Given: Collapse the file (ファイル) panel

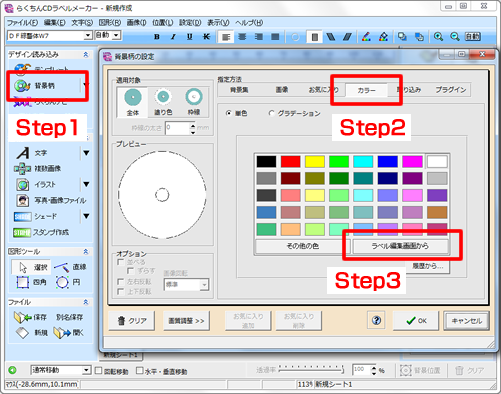Looking at the screenshot, I should [x=86, y=302].
